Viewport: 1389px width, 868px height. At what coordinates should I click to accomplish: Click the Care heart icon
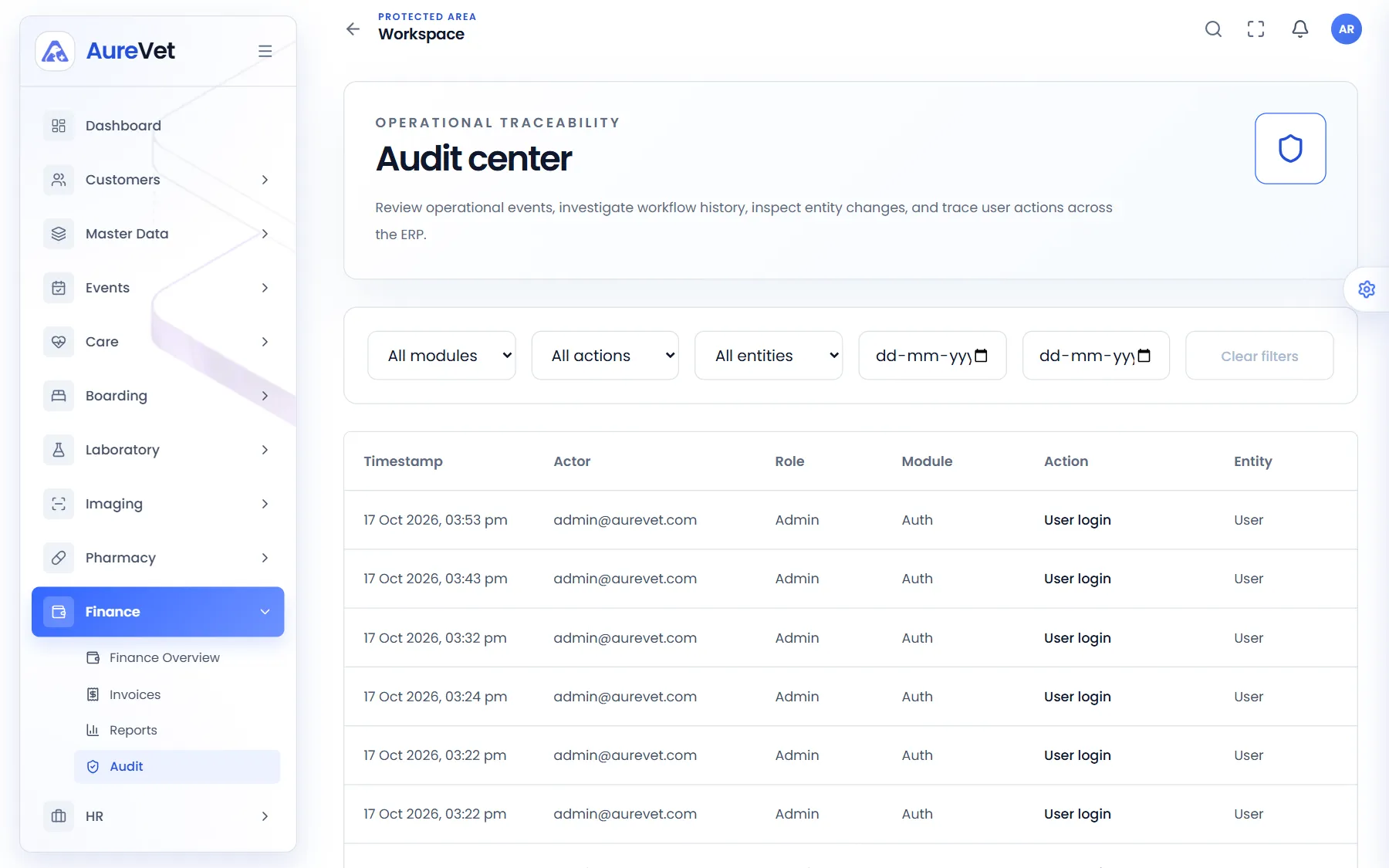point(59,342)
